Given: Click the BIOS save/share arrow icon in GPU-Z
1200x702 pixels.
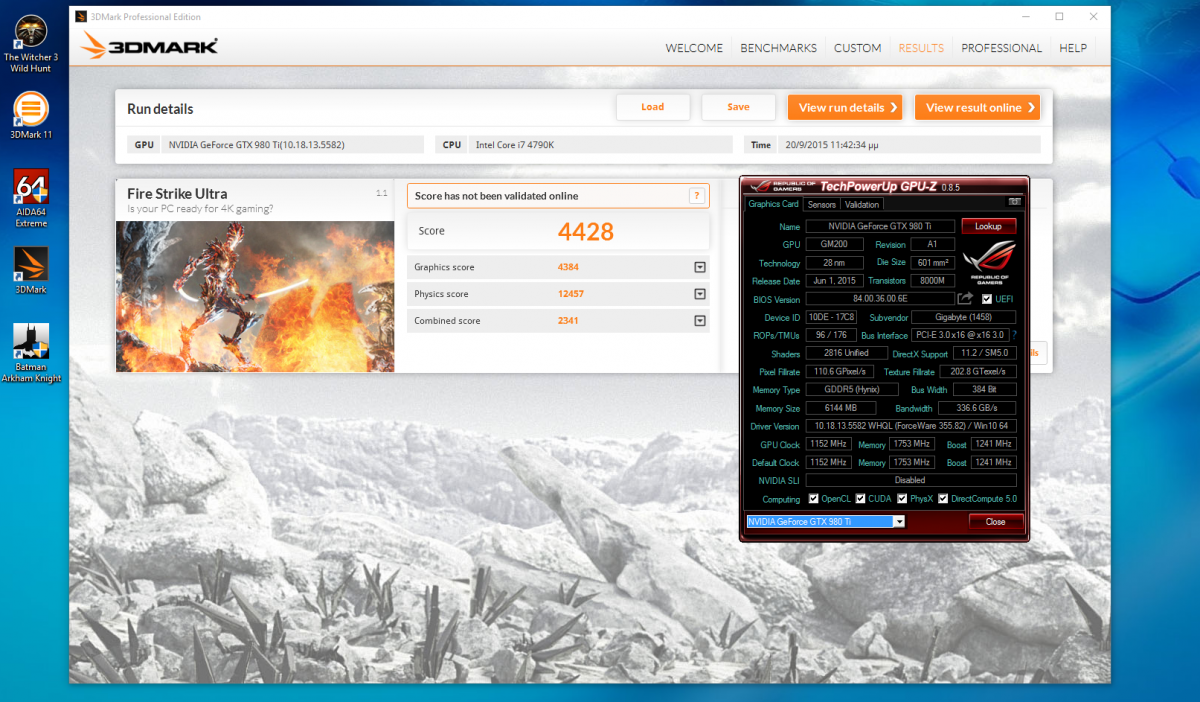Looking at the screenshot, I should coord(965,298).
